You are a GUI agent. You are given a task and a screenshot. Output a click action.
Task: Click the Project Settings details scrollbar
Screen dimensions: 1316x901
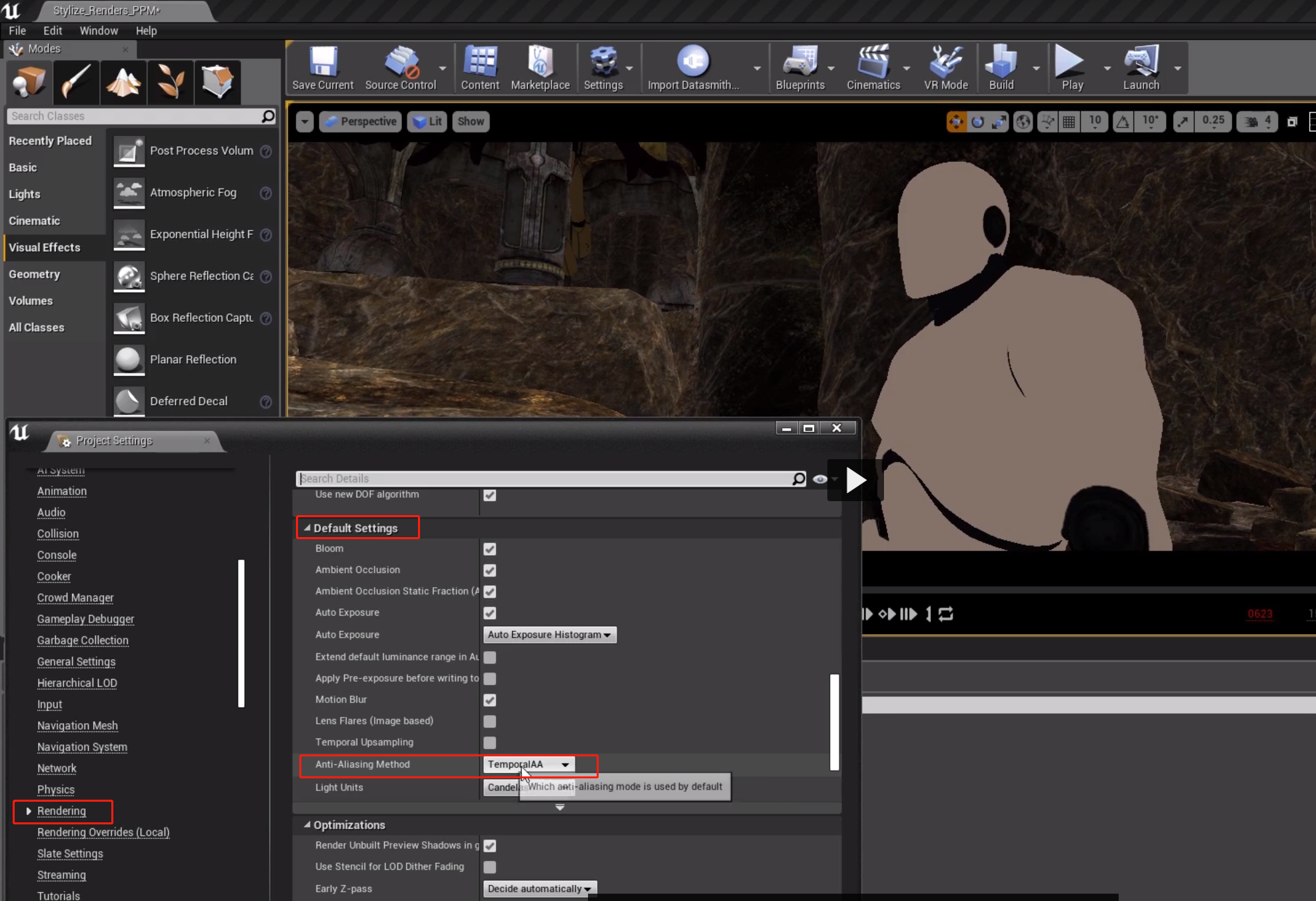pos(834,722)
